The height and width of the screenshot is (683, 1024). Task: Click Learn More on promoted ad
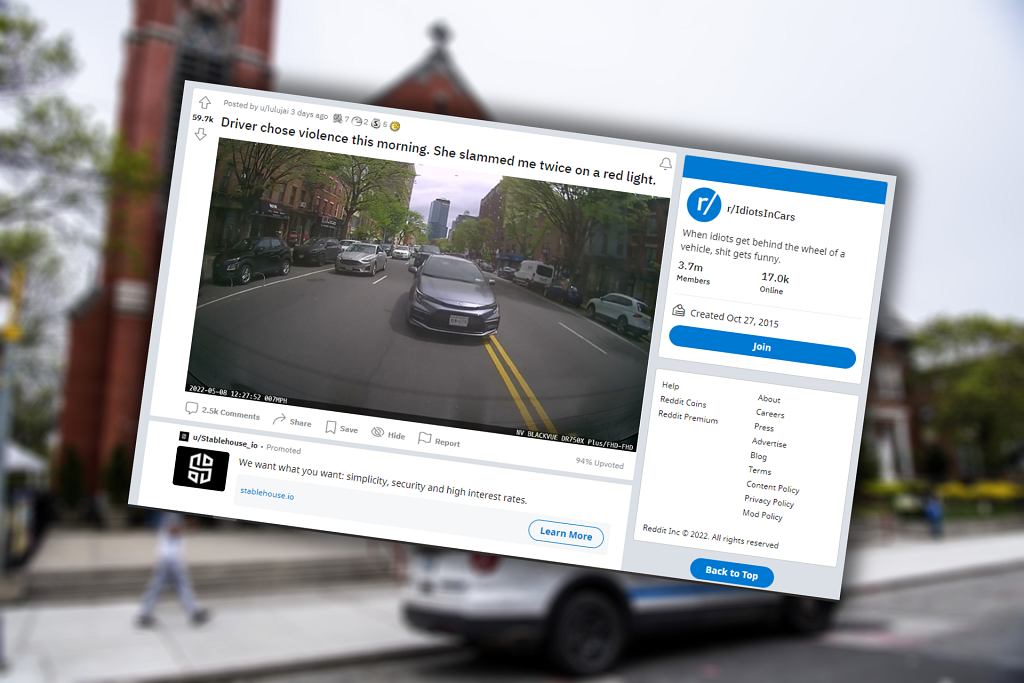566,533
